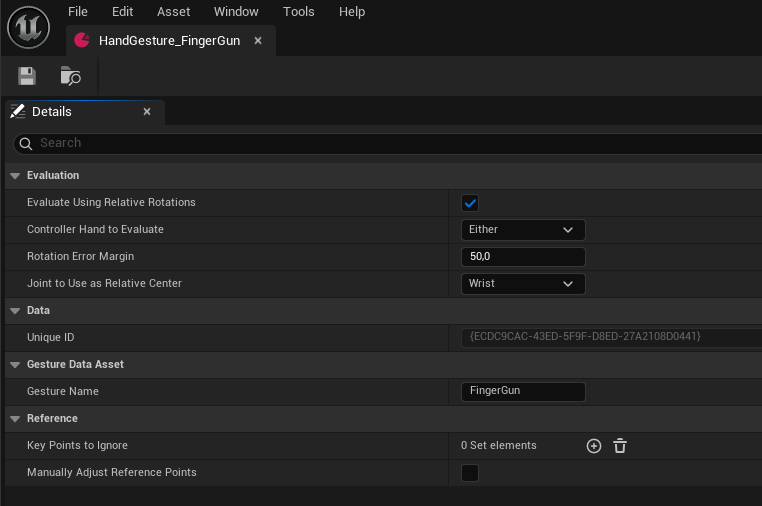The image size is (762, 506).
Task: Select the HandGesture_FingerGun tab
Action: click(169, 41)
